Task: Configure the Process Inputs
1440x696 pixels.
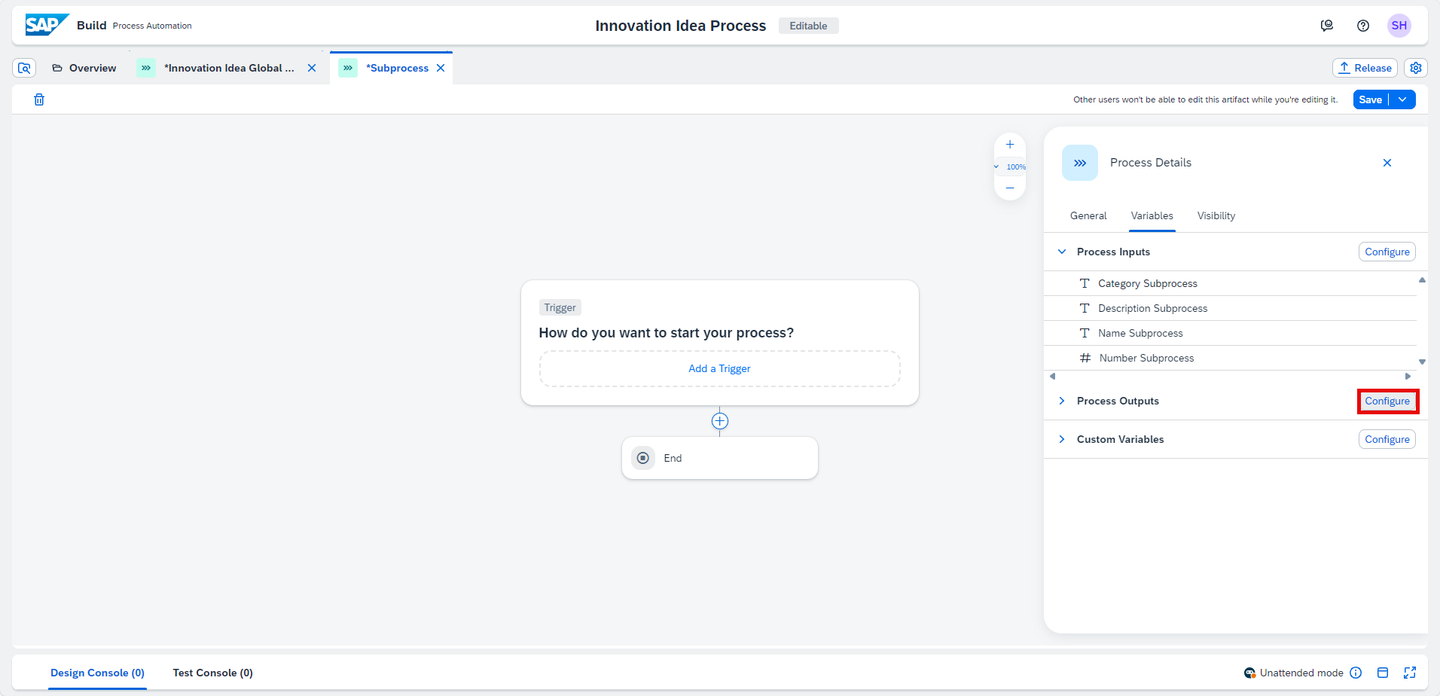Action: 1387,252
